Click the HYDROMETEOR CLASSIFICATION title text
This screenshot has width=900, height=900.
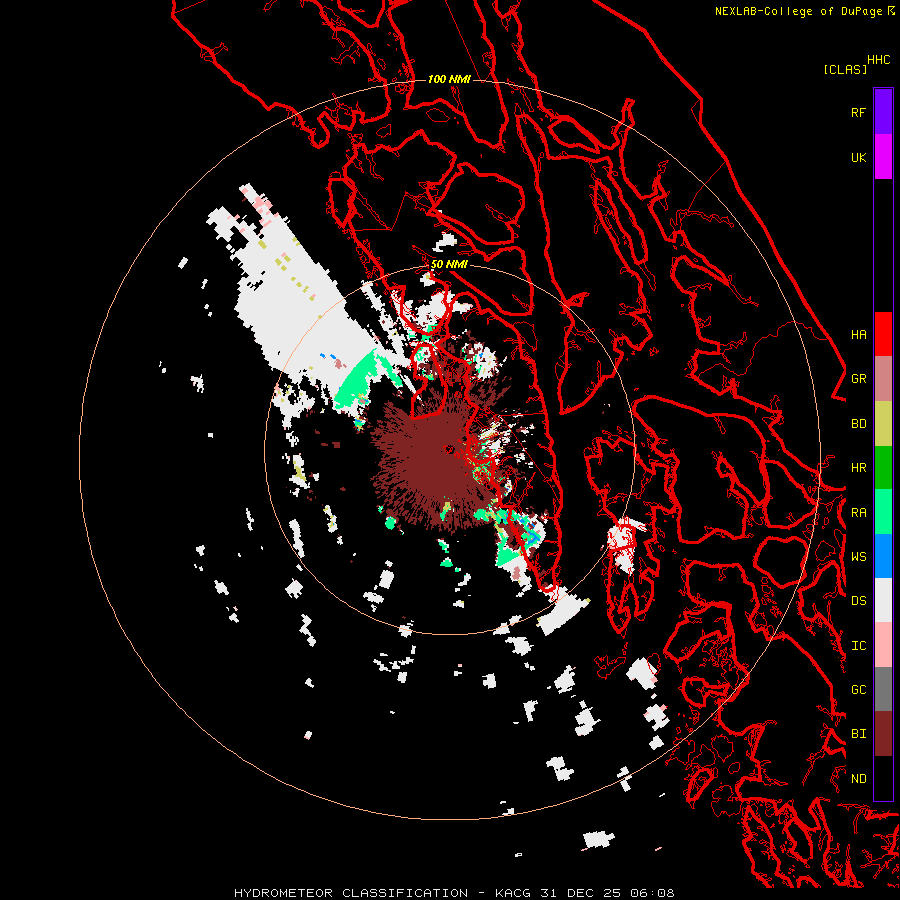tap(351, 893)
